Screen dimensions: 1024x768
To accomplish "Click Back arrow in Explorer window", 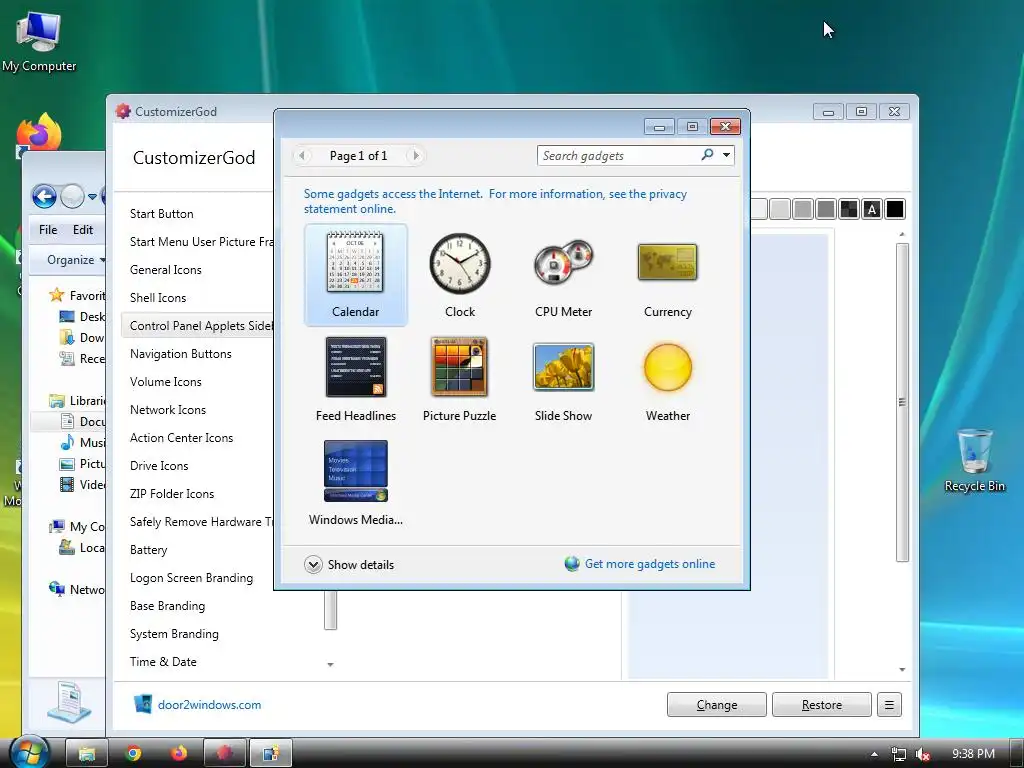I will [x=44, y=196].
